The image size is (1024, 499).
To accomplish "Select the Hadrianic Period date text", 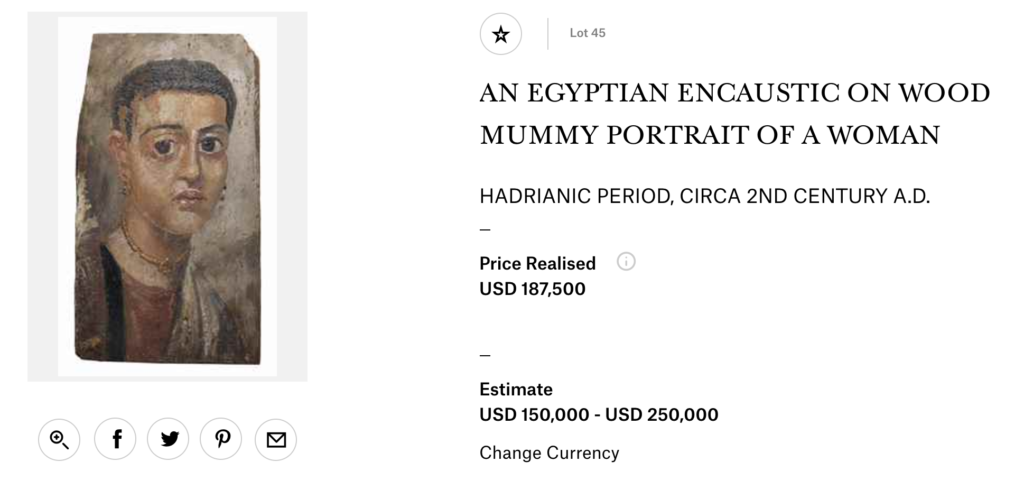I will point(704,196).
